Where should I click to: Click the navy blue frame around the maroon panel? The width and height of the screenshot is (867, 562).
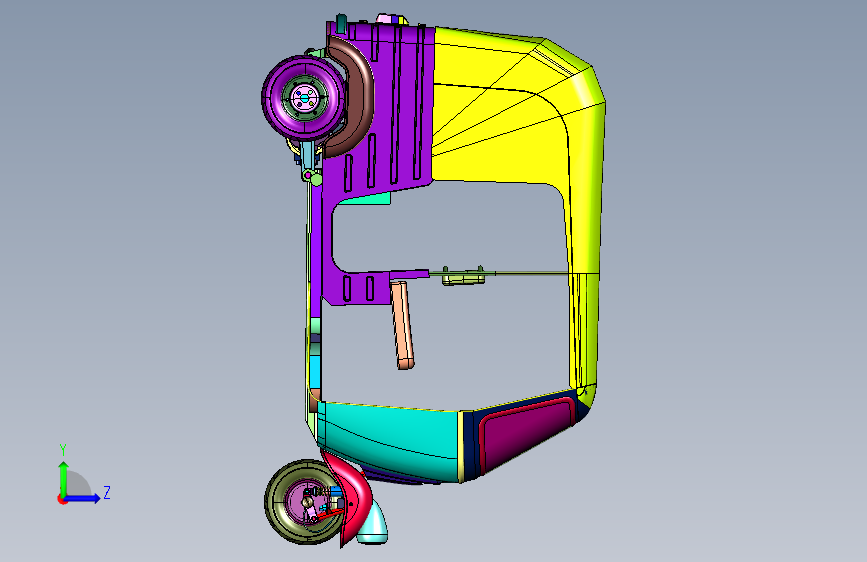470,445
